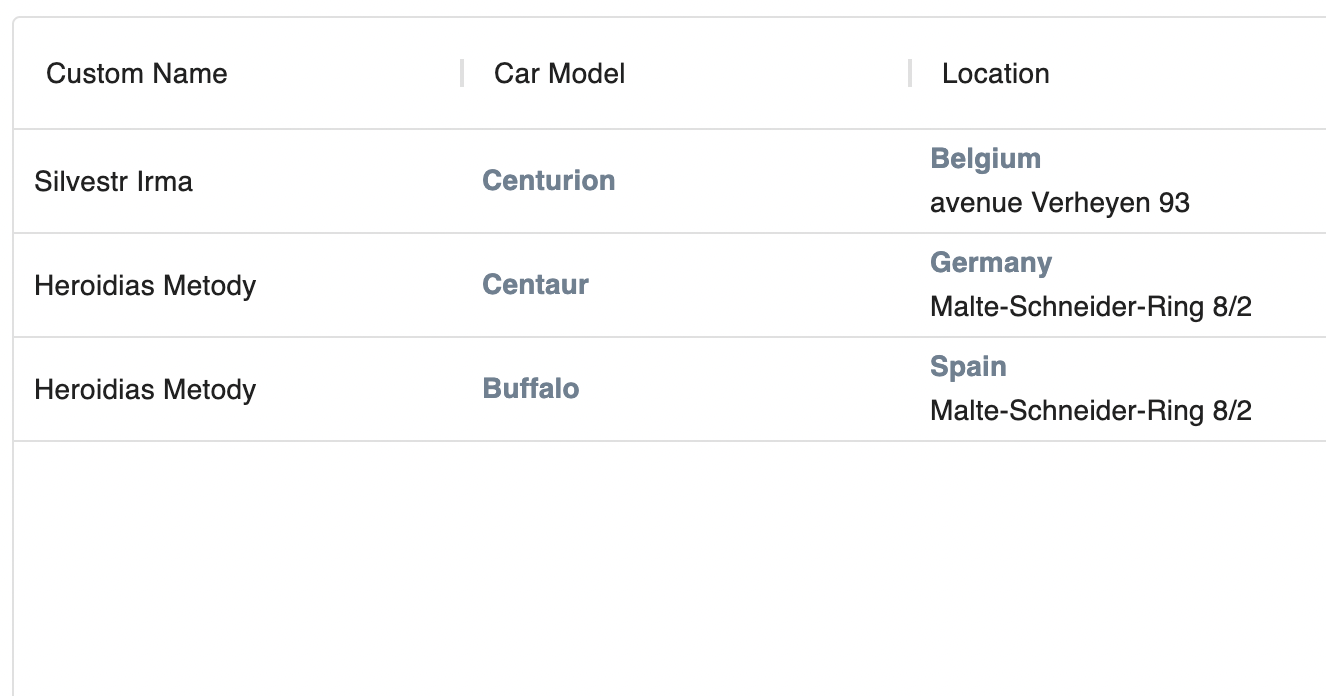Click blank space right of Centurion in its row
This screenshot has height=696, width=1326.
[x=760, y=181]
